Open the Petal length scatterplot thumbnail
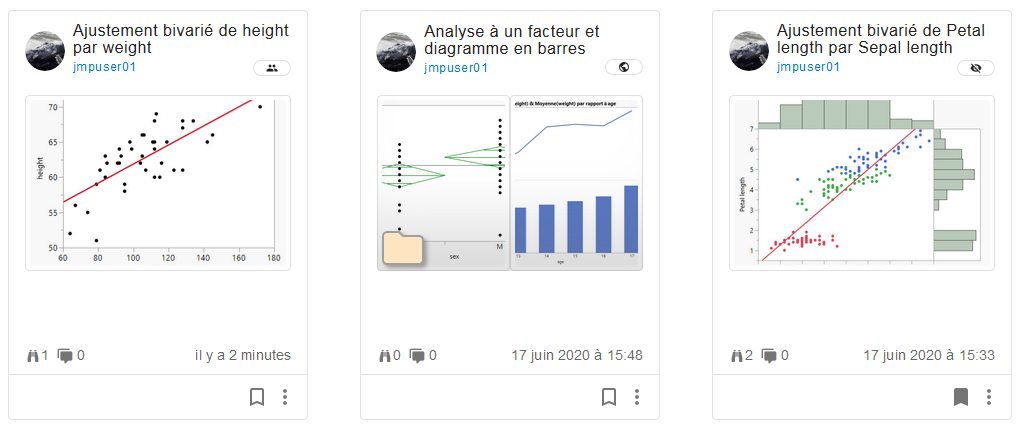This screenshot has width=1025, height=429. tap(862, 182)
